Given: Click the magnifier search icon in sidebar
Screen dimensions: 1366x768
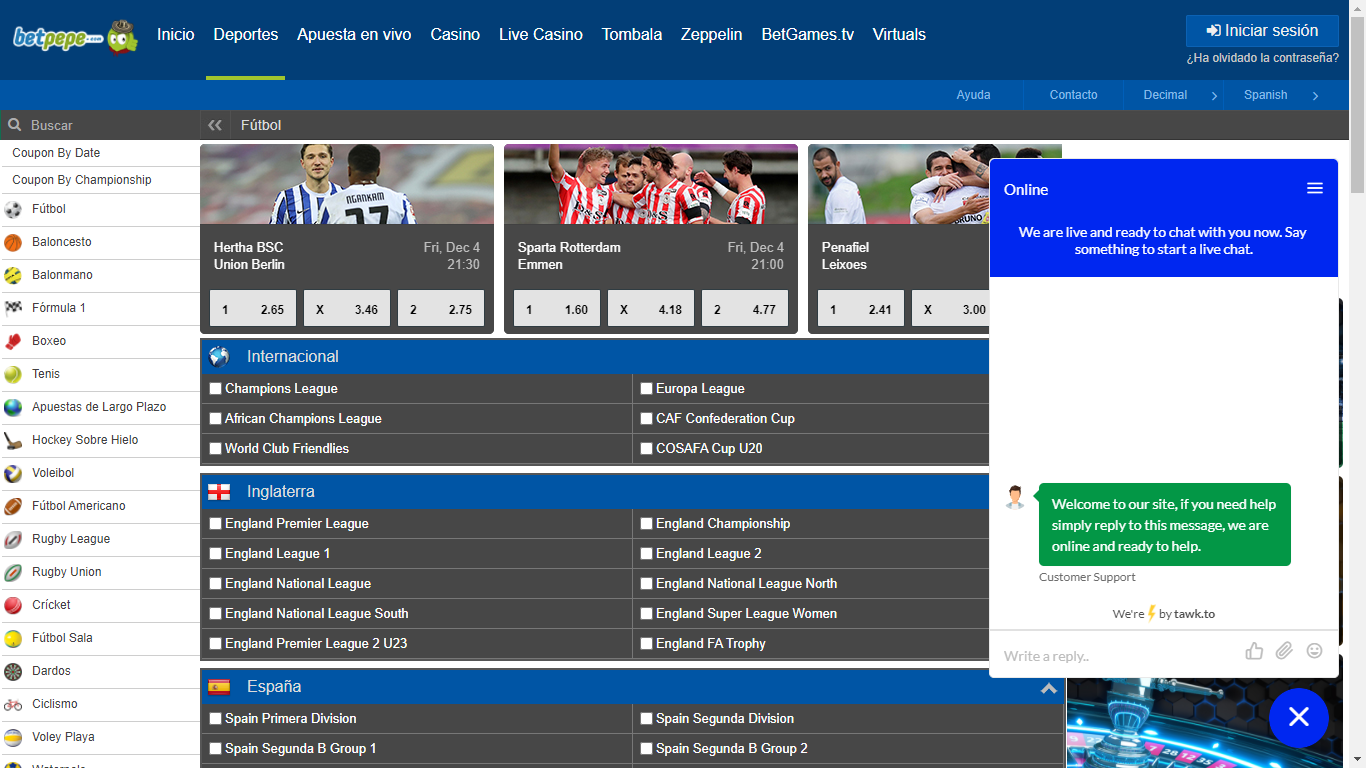Looking at the screenshot, I should pos(15,125).
